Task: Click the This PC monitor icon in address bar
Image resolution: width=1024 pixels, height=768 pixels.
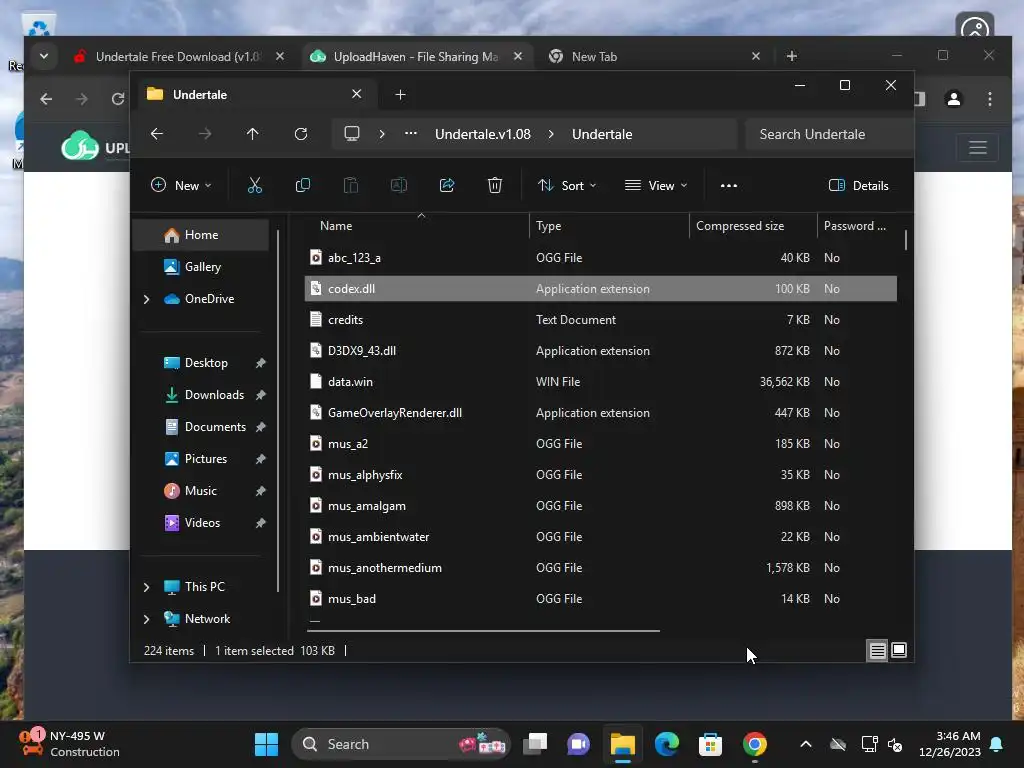Action: tap(352, 134)
